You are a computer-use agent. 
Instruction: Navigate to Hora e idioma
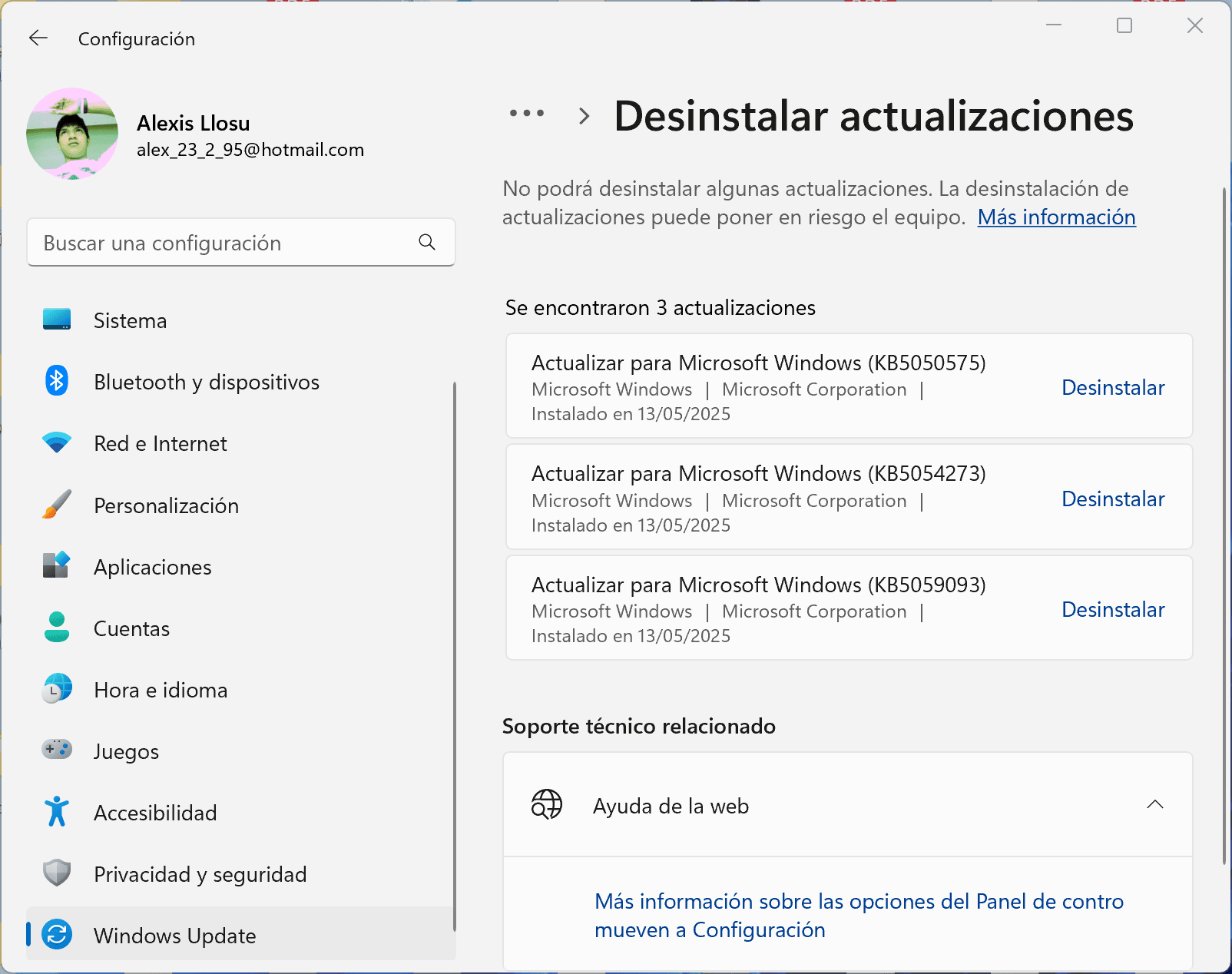point(160,689)
